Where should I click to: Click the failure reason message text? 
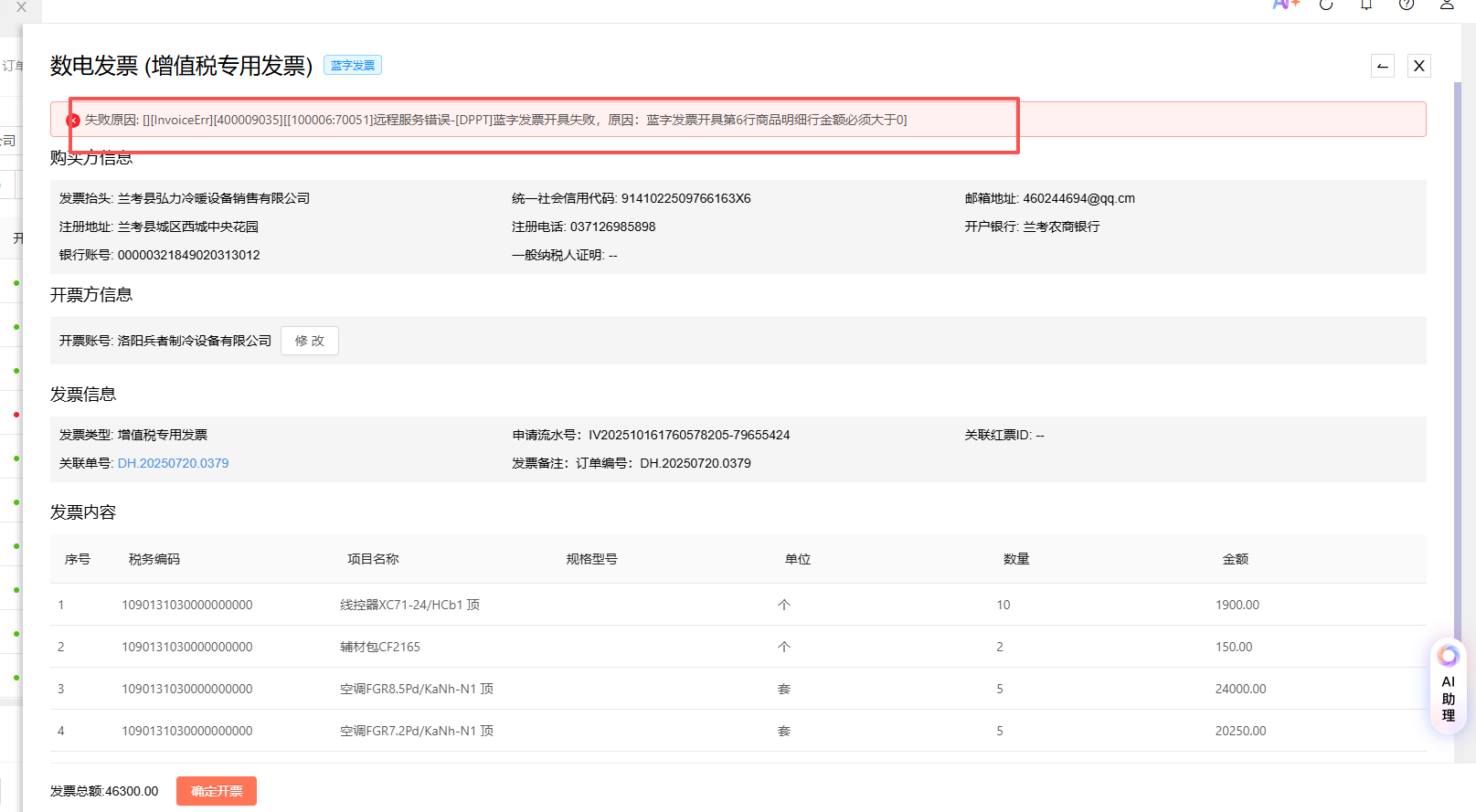(496, 120)
